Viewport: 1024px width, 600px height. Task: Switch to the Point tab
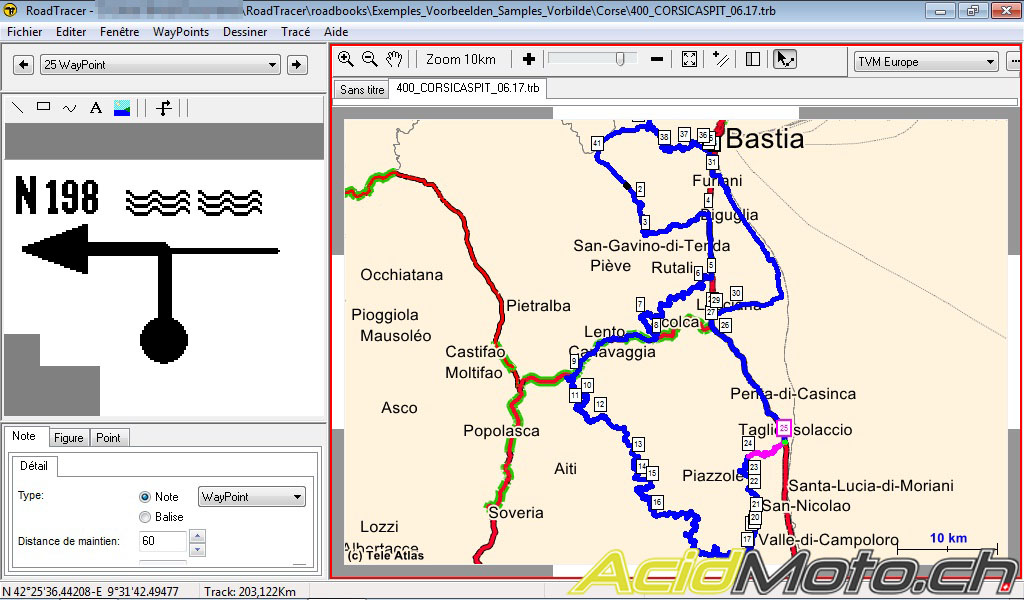tap(108, 437)
